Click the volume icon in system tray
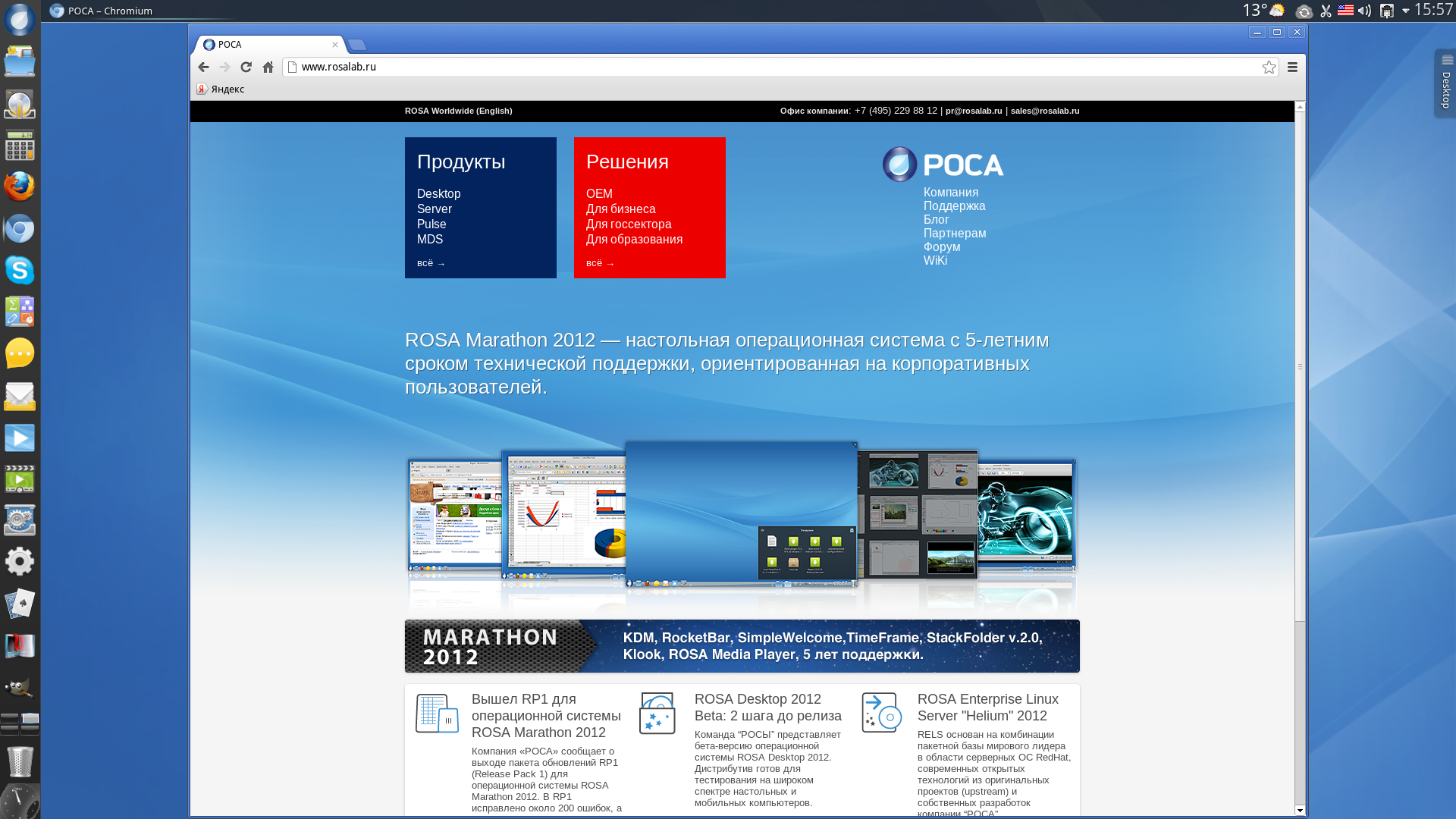 1364,11
